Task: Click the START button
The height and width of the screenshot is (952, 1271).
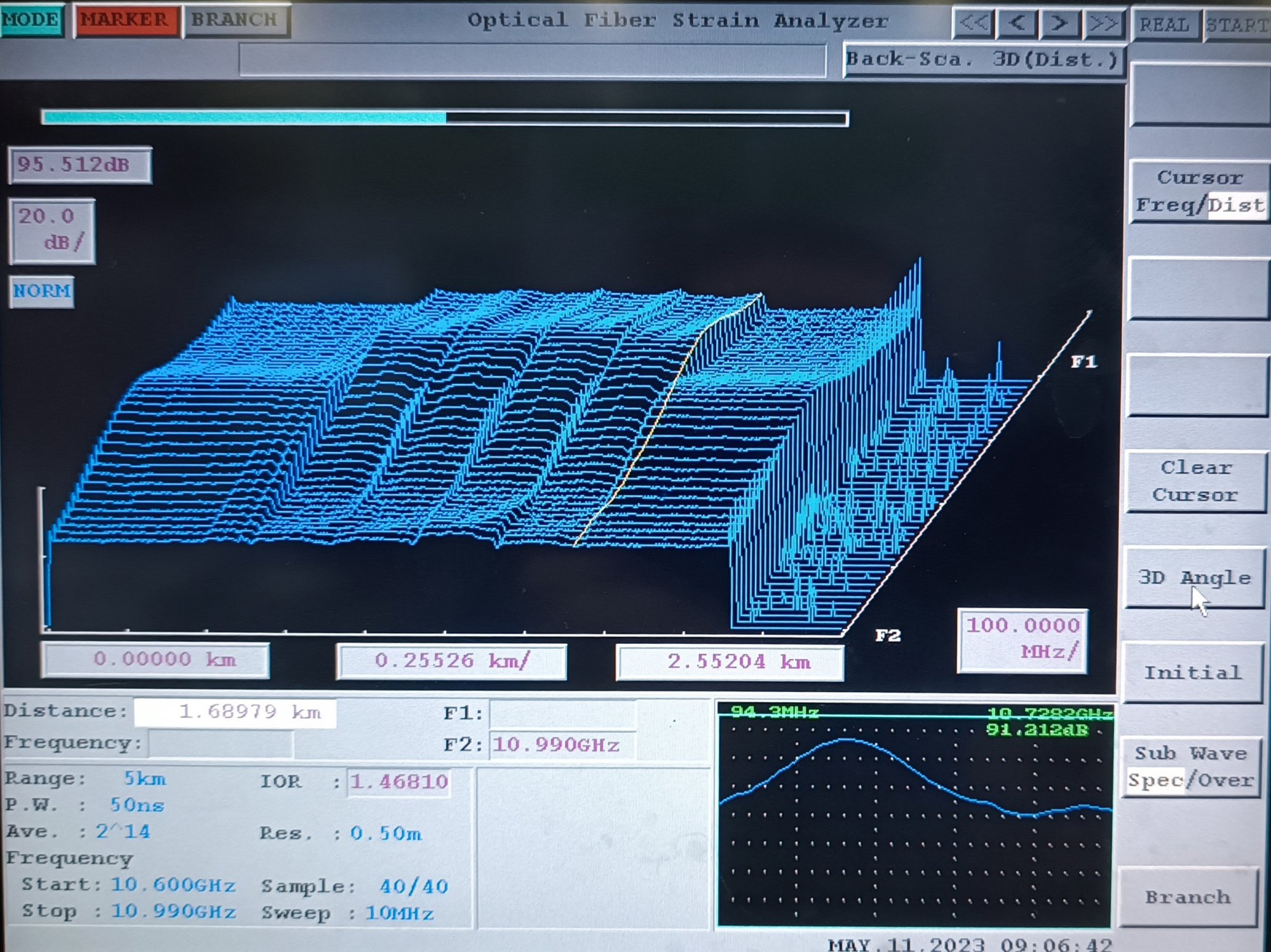Action: 1236,25
